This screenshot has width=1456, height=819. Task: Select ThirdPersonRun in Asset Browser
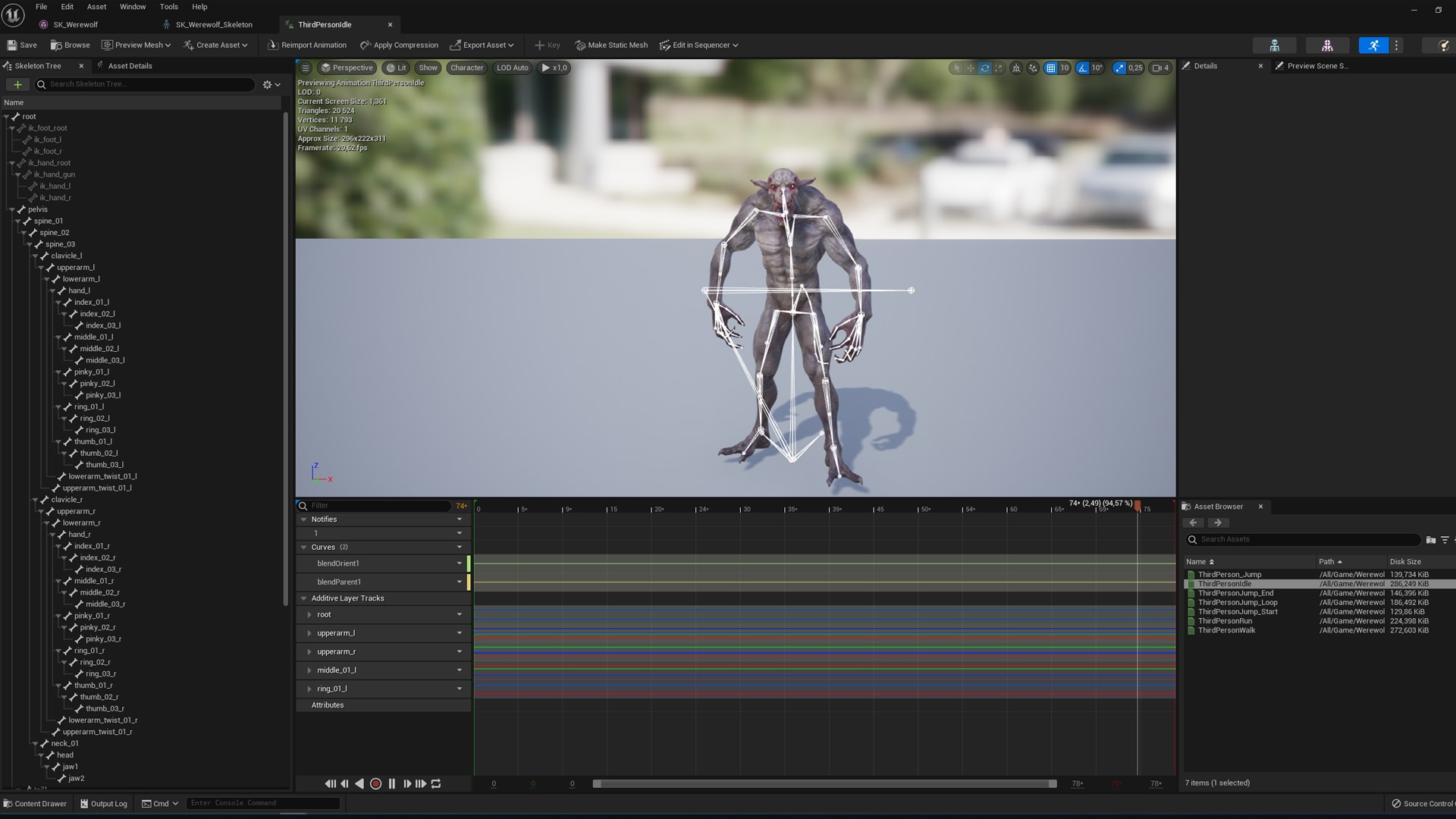click(x=1225, y=621)
